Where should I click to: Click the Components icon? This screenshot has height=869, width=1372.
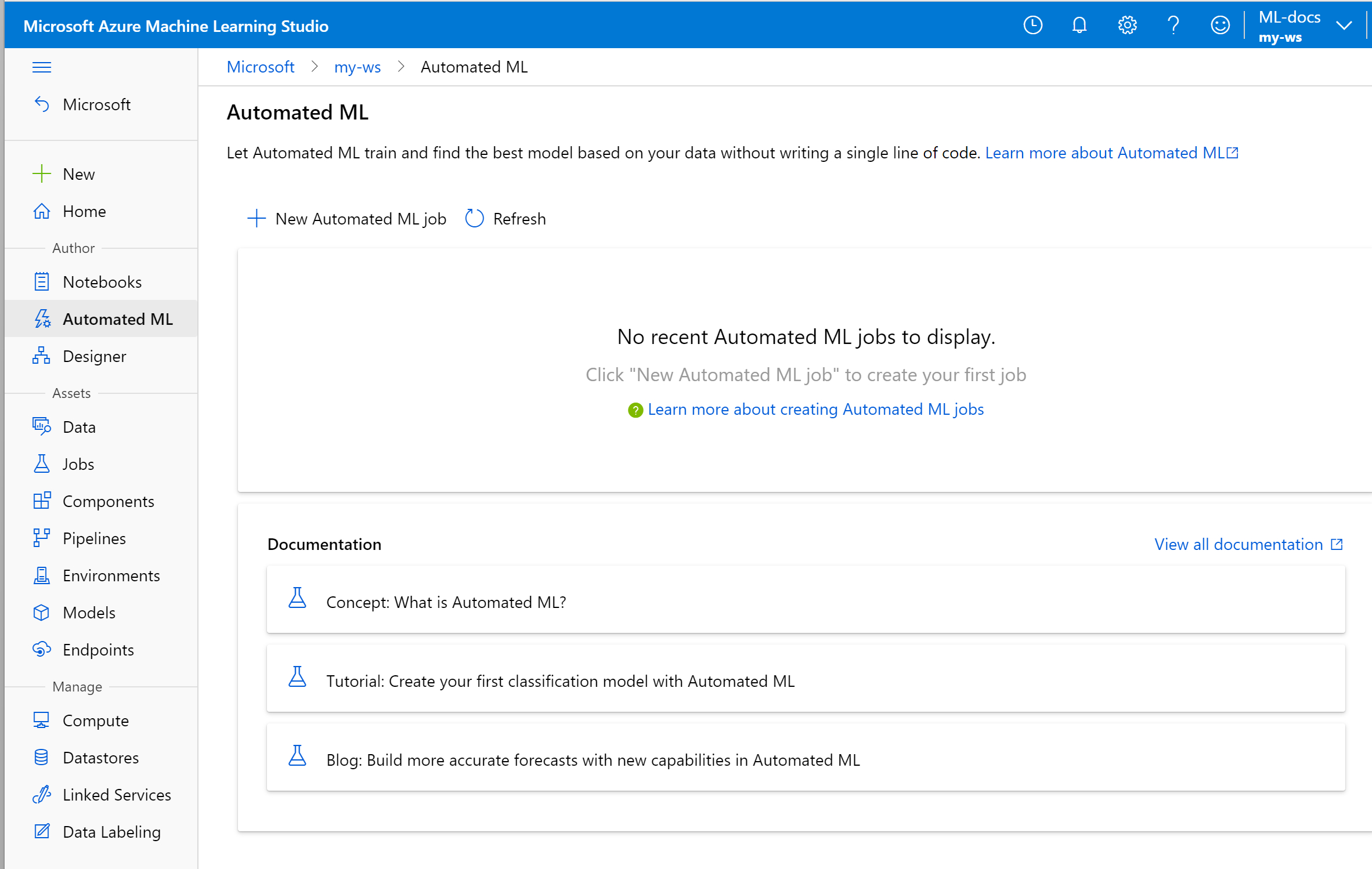tap(42, 501)
